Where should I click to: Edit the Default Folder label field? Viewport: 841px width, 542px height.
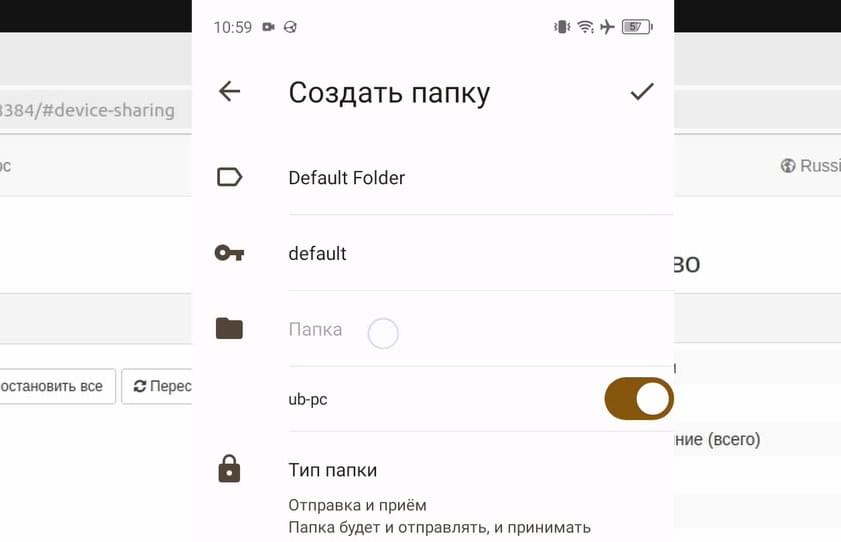pyautogui.click(x=480, y=178)
